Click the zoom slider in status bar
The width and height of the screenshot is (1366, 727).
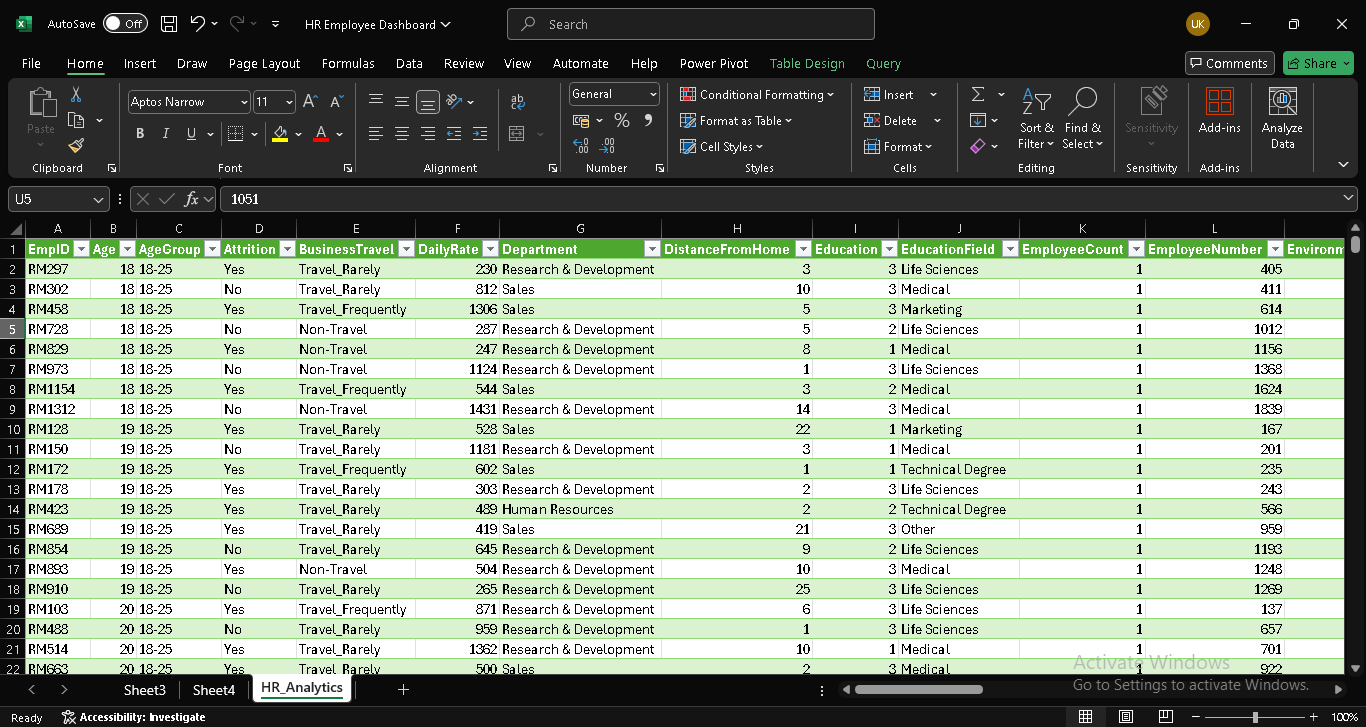pos(1255,717)
